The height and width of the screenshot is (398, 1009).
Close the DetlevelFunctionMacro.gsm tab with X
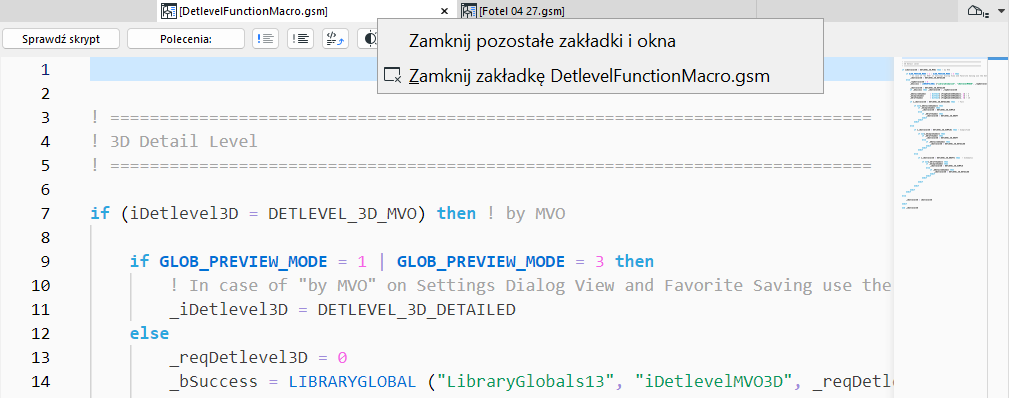[444, 11]
